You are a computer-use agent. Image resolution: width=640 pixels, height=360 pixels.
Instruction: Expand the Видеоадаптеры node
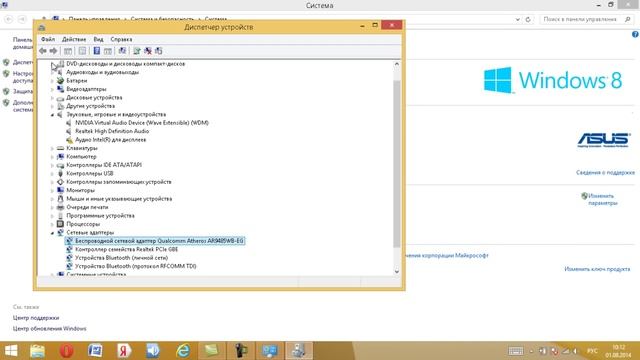coord(52,89)
